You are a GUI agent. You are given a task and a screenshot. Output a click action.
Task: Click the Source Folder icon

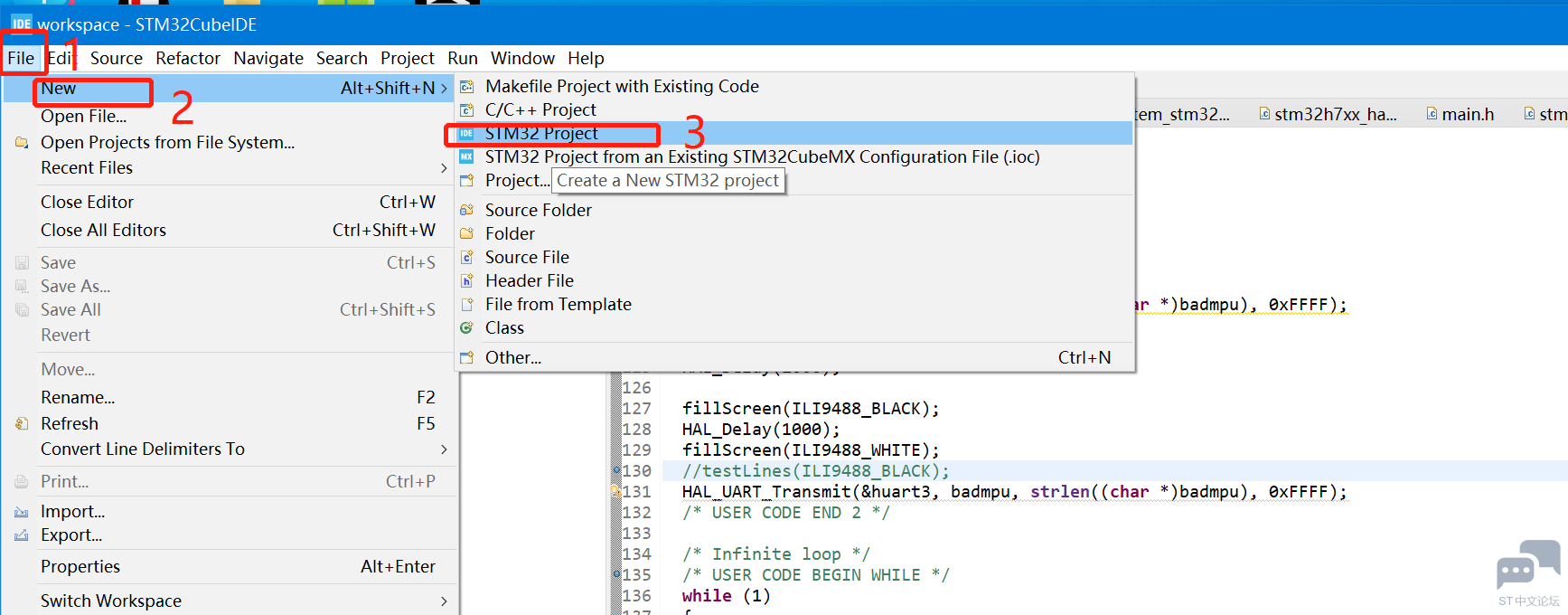click(x=466, y=210)
